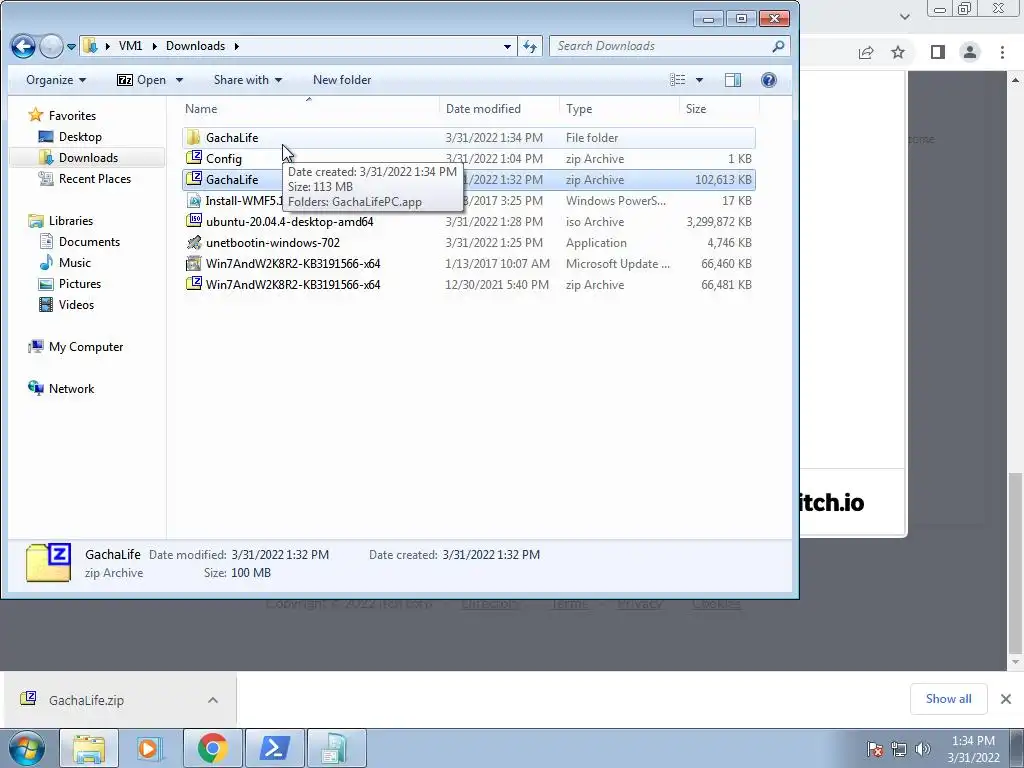Open Explorer help icon

click(x=769, y=80)
